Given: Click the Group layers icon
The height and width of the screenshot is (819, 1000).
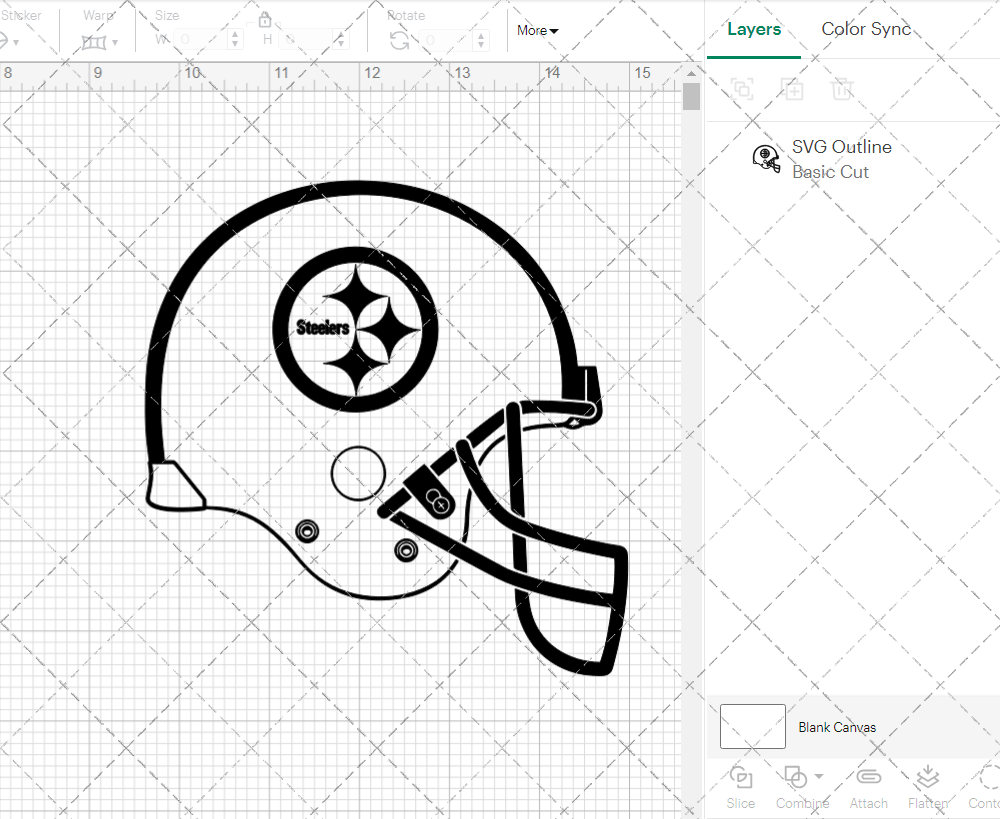Looking at the screenshot, I should (742, 89).
